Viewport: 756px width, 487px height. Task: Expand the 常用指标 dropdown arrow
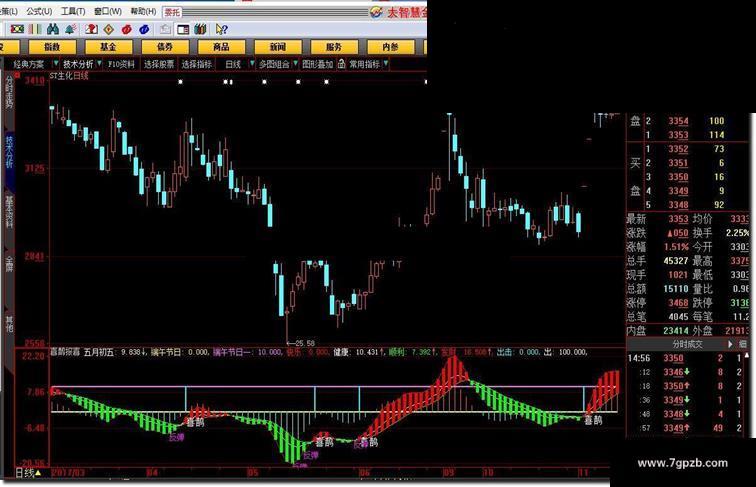386,63
